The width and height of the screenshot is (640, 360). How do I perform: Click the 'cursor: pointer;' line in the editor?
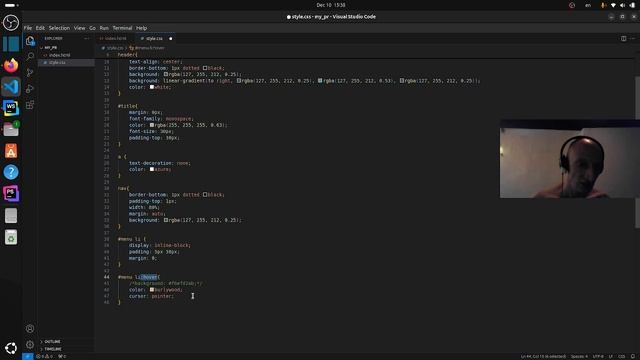click(x=151, y=296)
